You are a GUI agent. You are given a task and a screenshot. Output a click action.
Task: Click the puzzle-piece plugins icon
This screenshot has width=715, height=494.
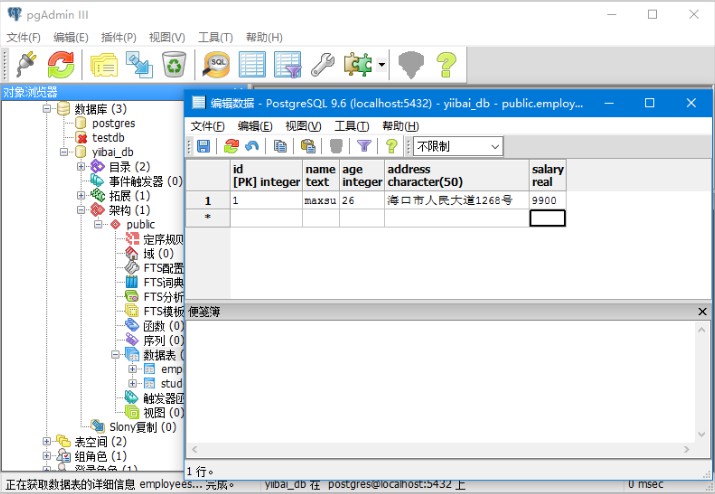358,64
